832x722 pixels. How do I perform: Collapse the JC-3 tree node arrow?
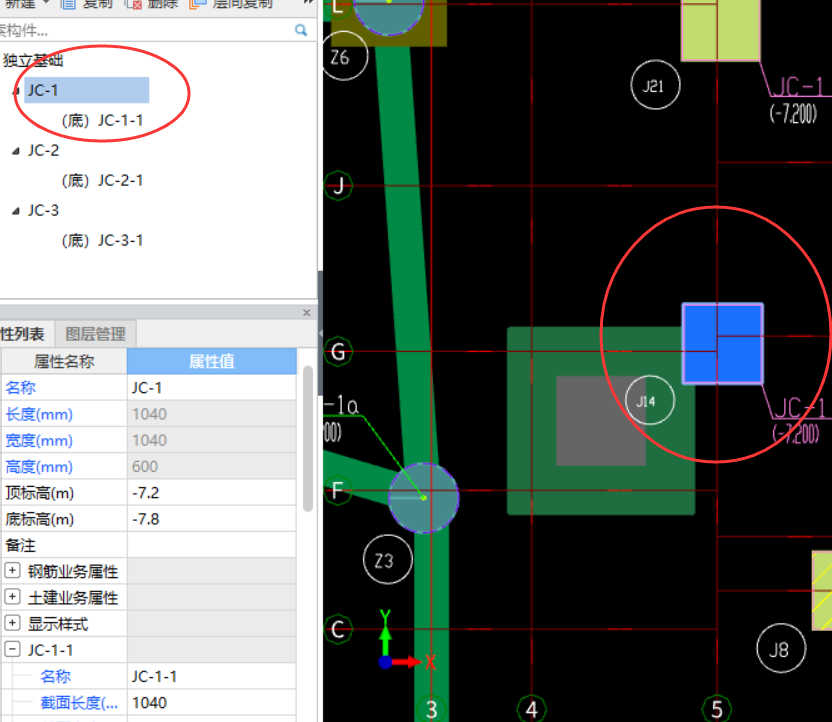16,211
